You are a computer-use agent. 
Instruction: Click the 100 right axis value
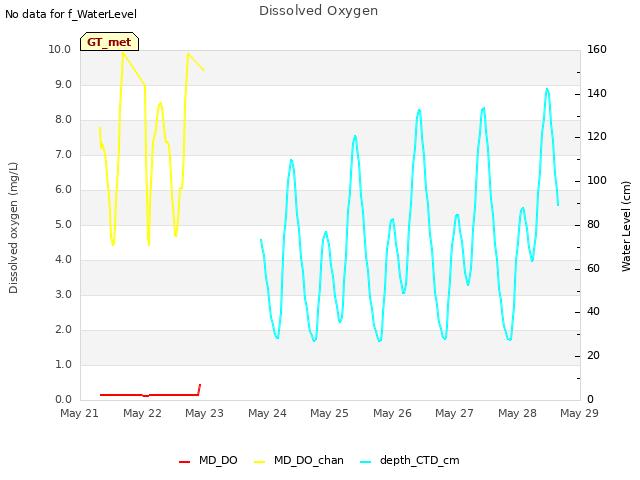(597, 180)
